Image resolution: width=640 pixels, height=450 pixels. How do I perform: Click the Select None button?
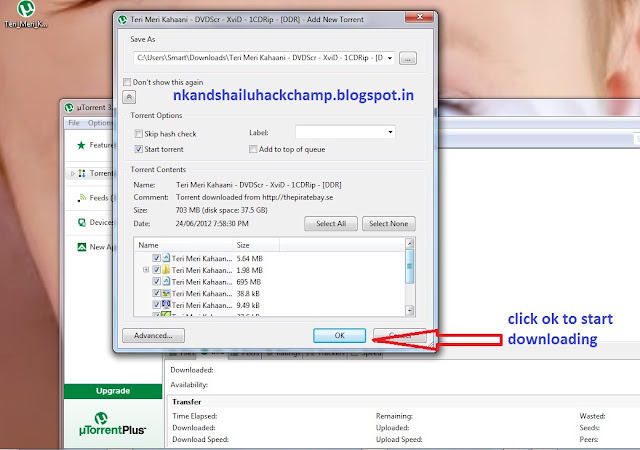(x=389, y=224)
